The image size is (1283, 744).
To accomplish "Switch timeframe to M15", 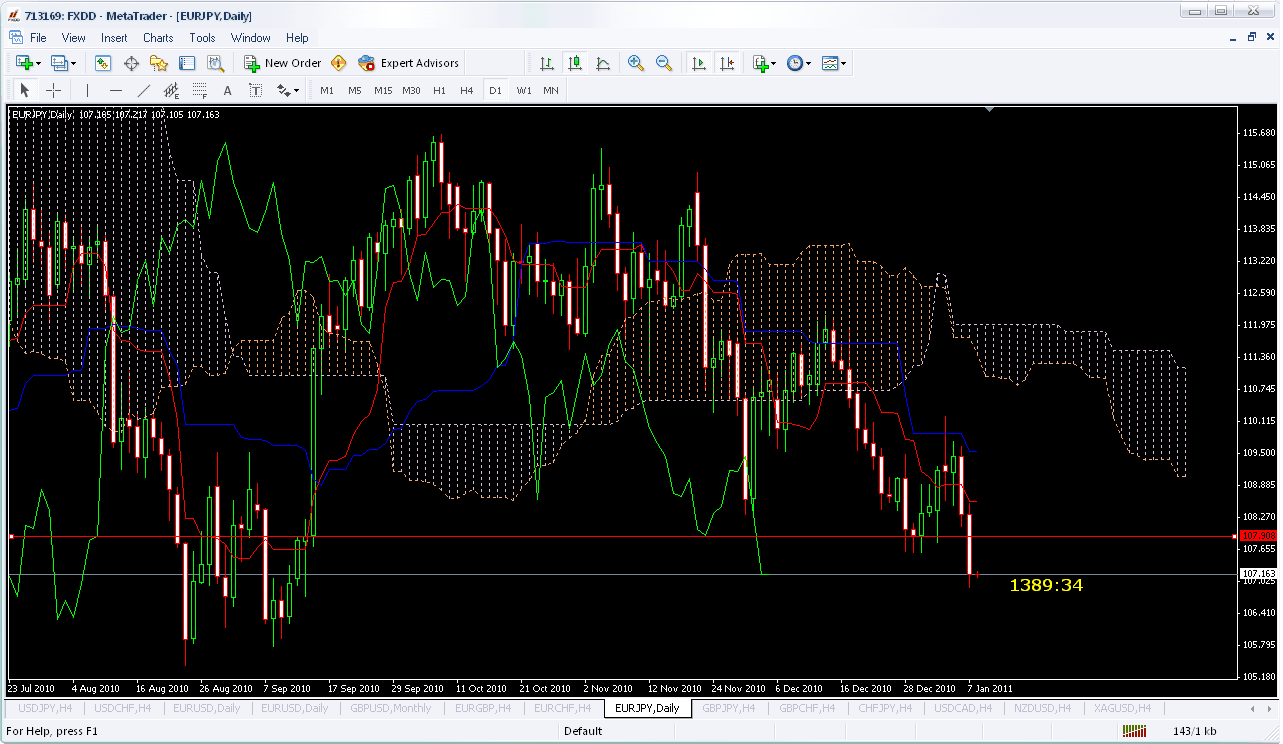I will click(383, 90).
